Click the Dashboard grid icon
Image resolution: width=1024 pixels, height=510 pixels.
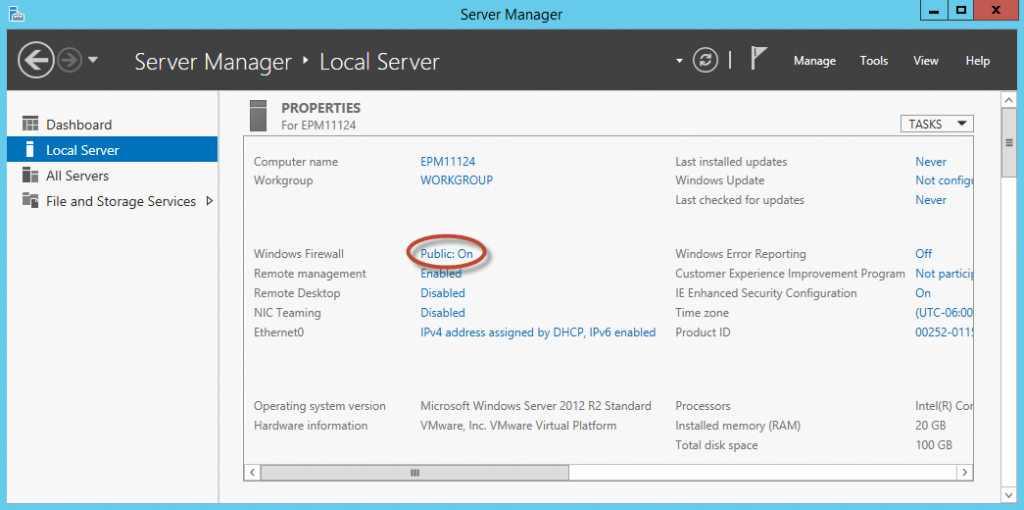point(30,124)
